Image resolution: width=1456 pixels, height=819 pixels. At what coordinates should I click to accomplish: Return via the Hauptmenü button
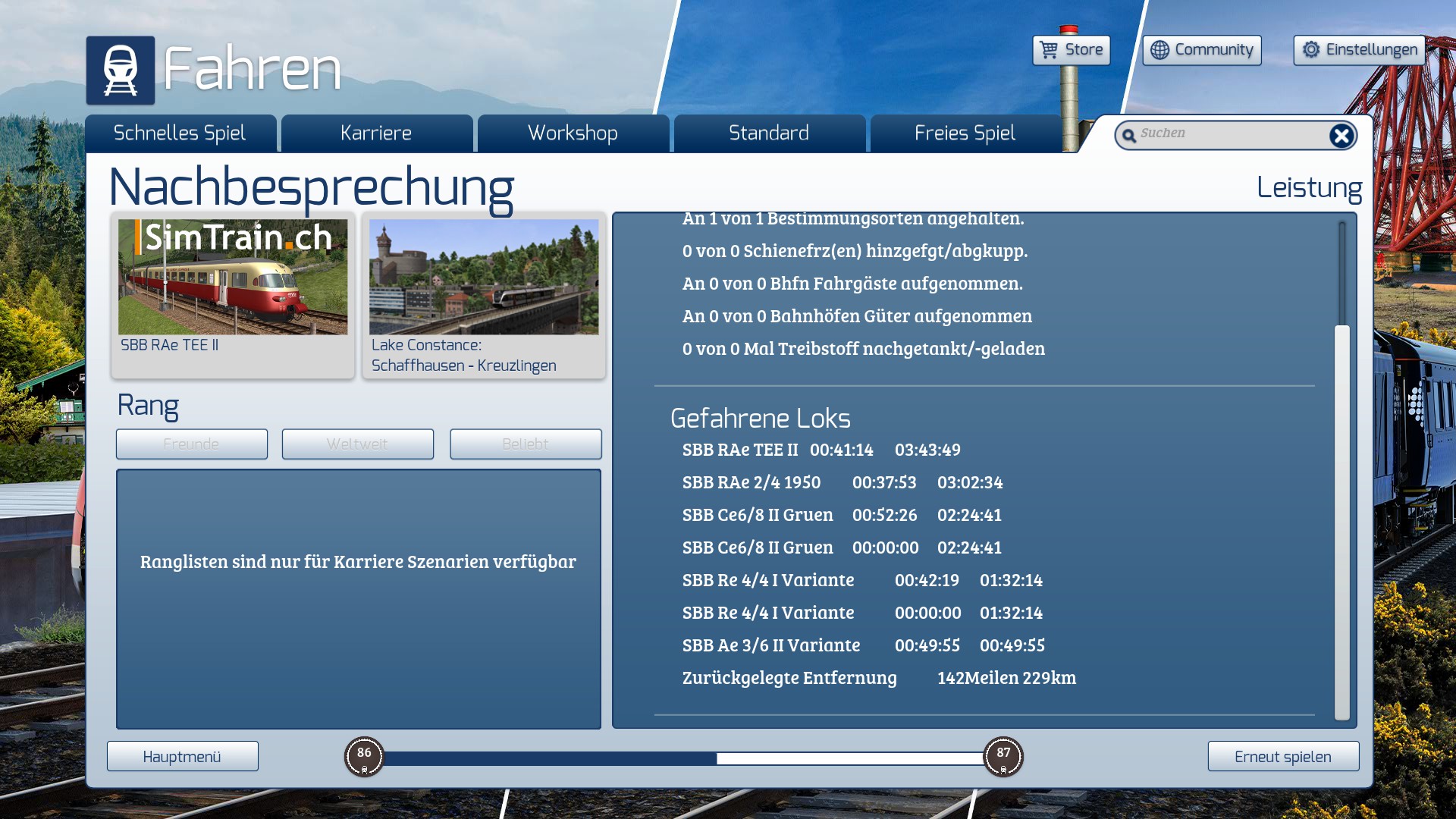(x=182, y=756)
